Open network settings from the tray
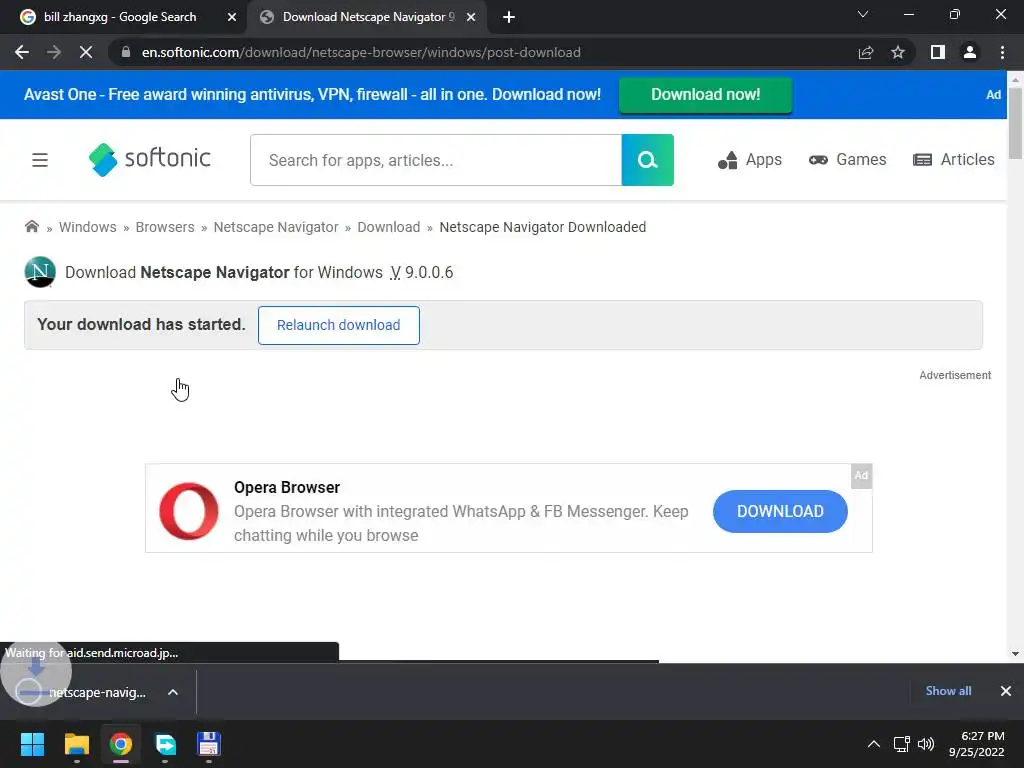This screenshot has width=1024, height=768. click(x=902, y=744)
